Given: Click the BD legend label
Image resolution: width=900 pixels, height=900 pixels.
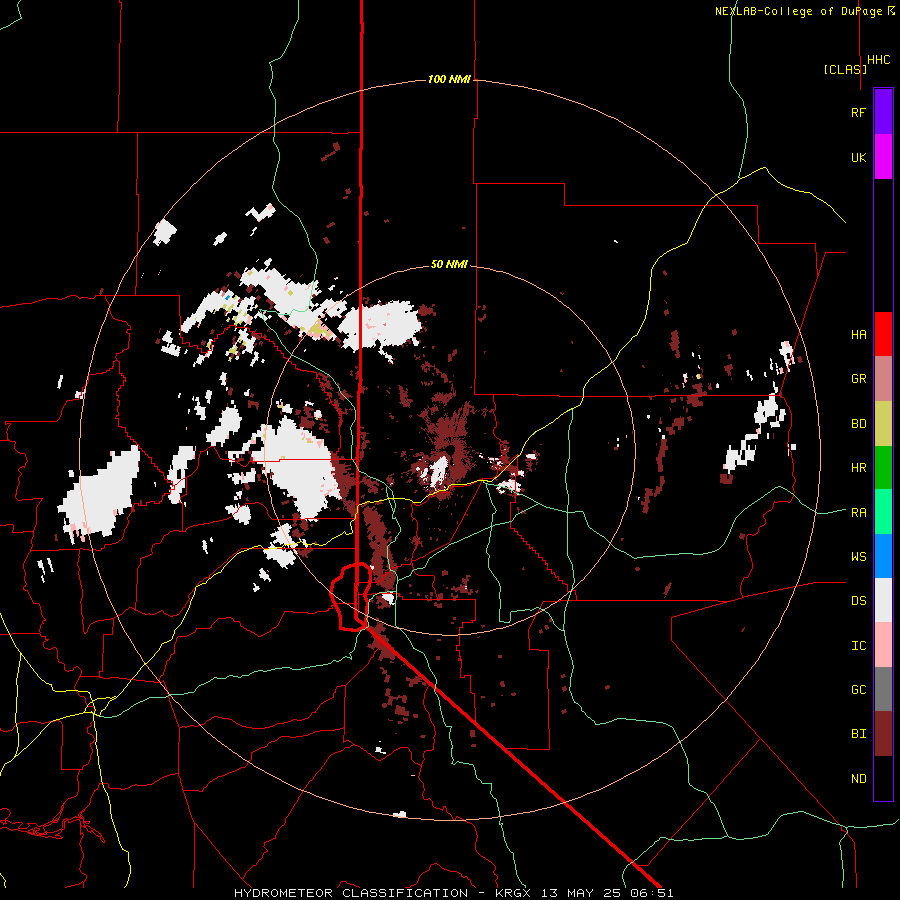Looking at the screenshot, I should pyautogui.click(x=859, y=424).
